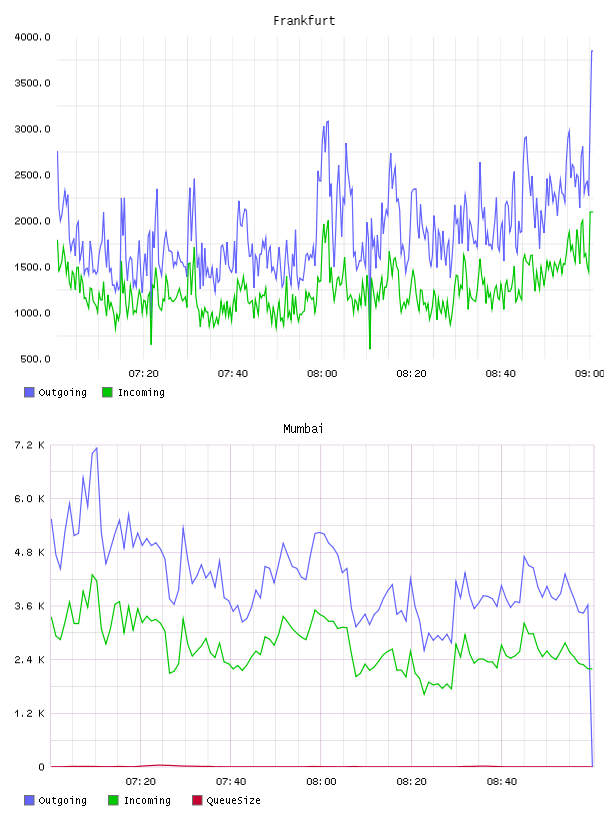This screenshot has width=608, height=816.
Task: Click the 07:20 time label in Frankfurt chart
Action: (x=143, y=374)
